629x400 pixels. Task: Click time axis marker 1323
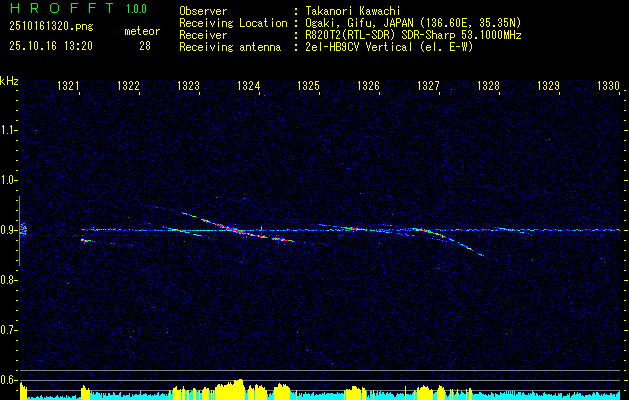click(x=189, y=85)
